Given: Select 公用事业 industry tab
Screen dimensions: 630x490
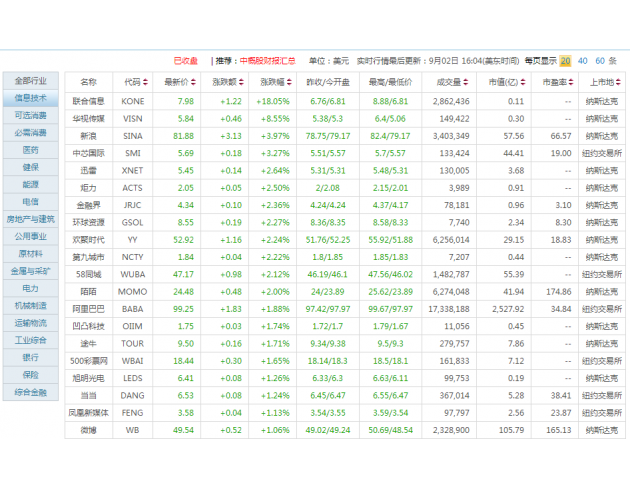Looking at the screenshot, I should (31, 236).
